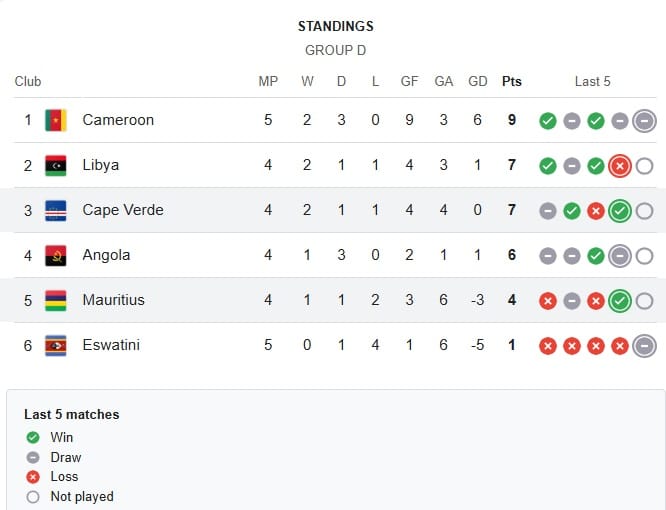Click the Angola flag icon
Image resolution: width=666 pixels, height=510 pixels.
pos(56,255)
